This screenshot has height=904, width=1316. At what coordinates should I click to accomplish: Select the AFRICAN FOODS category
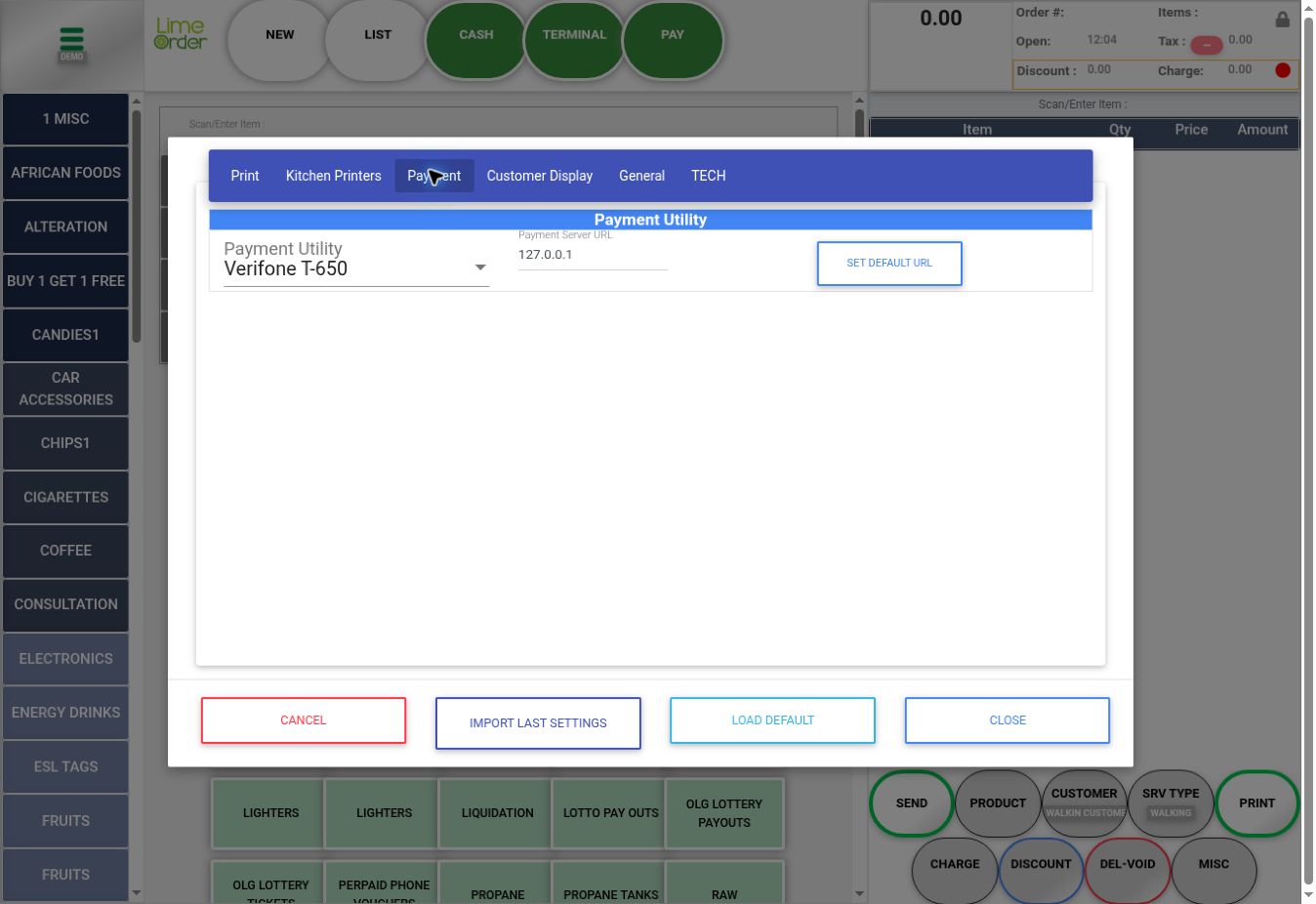coord(65,173)
